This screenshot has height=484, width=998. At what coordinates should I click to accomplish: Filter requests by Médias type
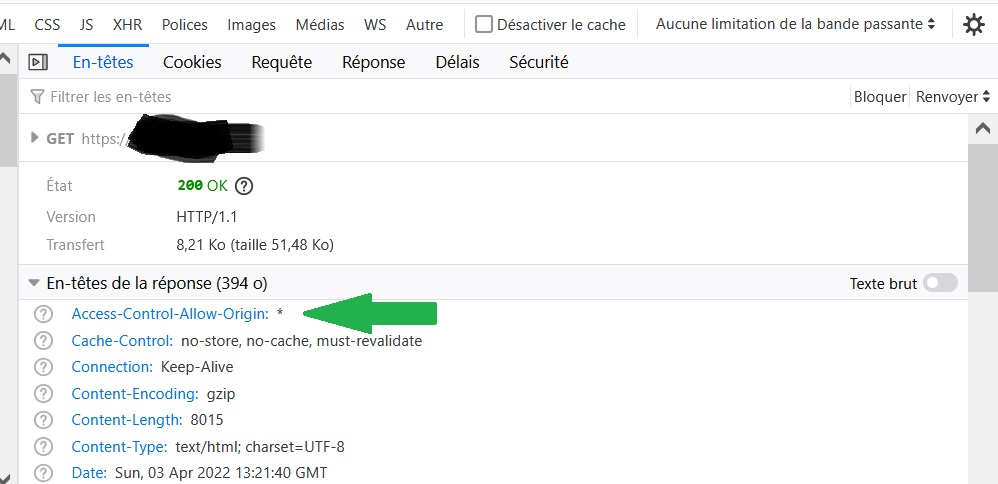click(x=320, y=25)
